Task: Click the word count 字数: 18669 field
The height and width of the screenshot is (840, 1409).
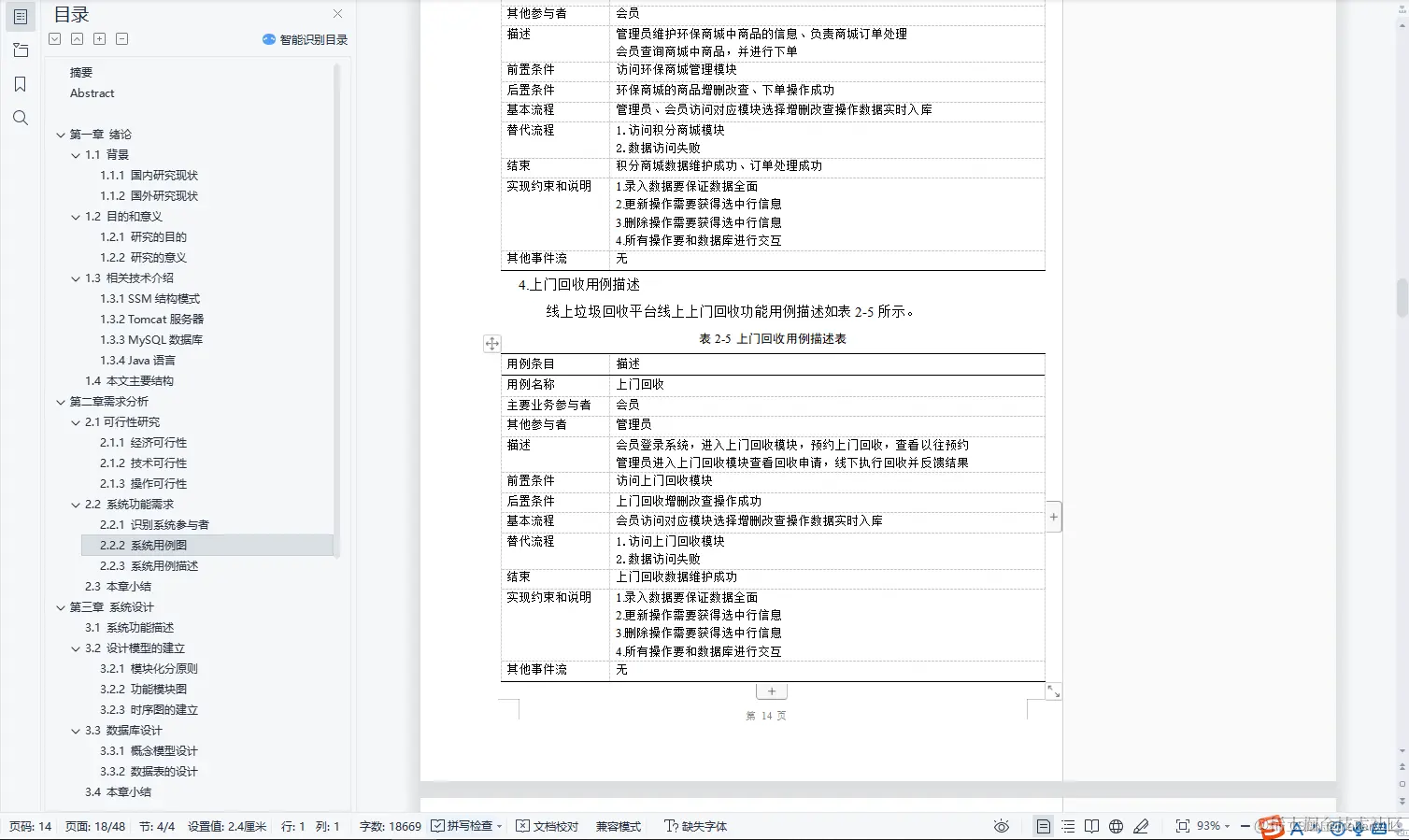Action: 390,826
